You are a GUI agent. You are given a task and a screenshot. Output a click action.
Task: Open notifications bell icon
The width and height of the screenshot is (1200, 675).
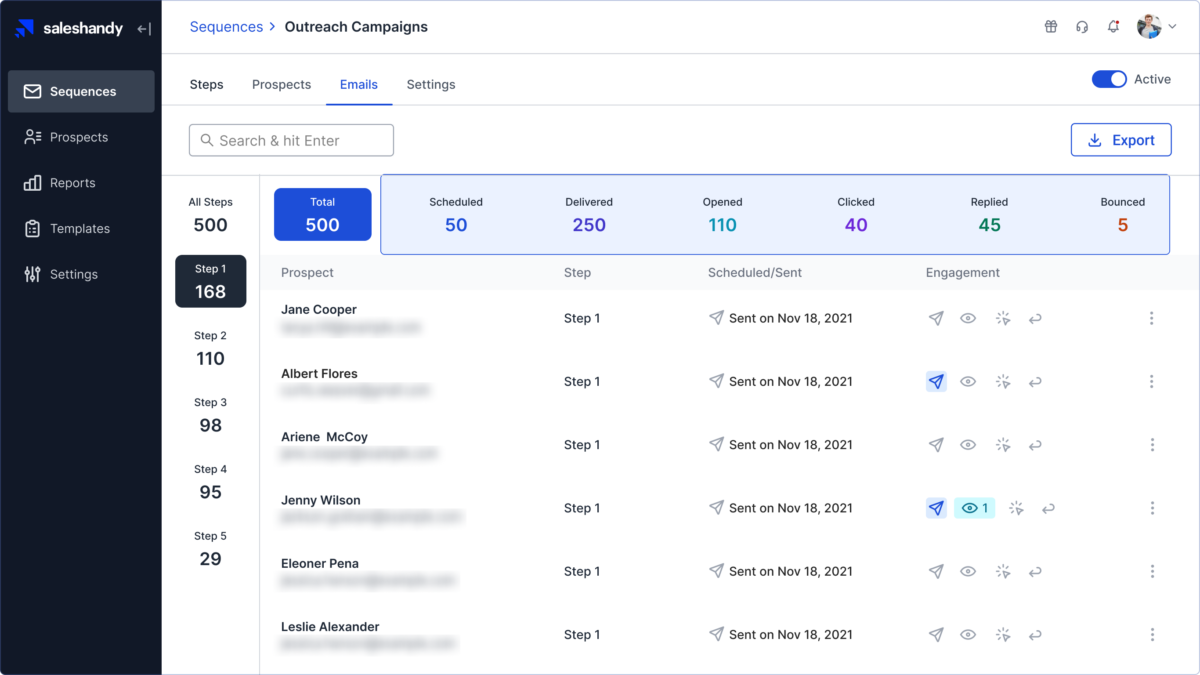coord(1113,27)
